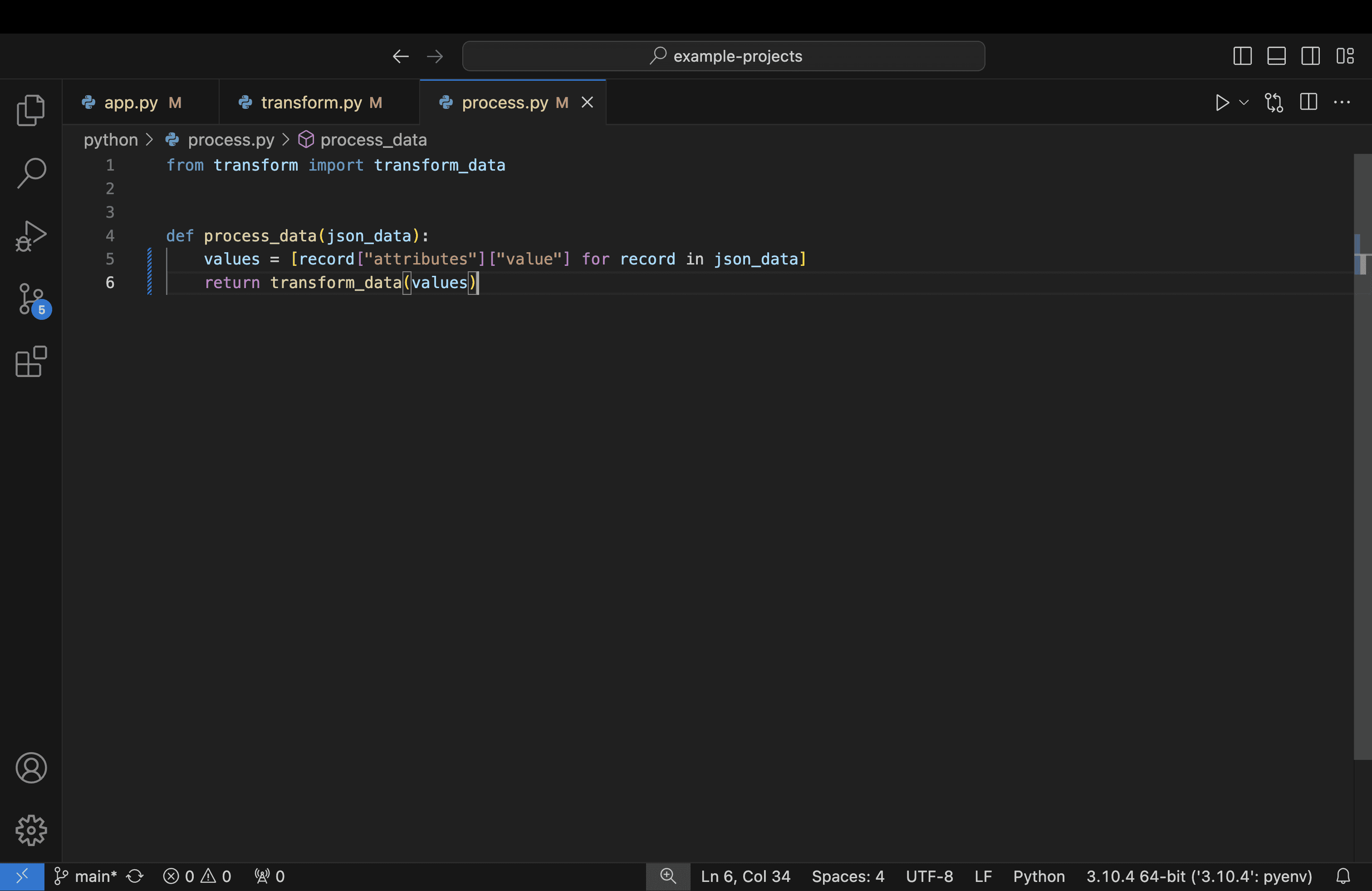Toggle the secondary side bar
The height and width of the screenshot is (891, 1372).
click(1310, 56)
